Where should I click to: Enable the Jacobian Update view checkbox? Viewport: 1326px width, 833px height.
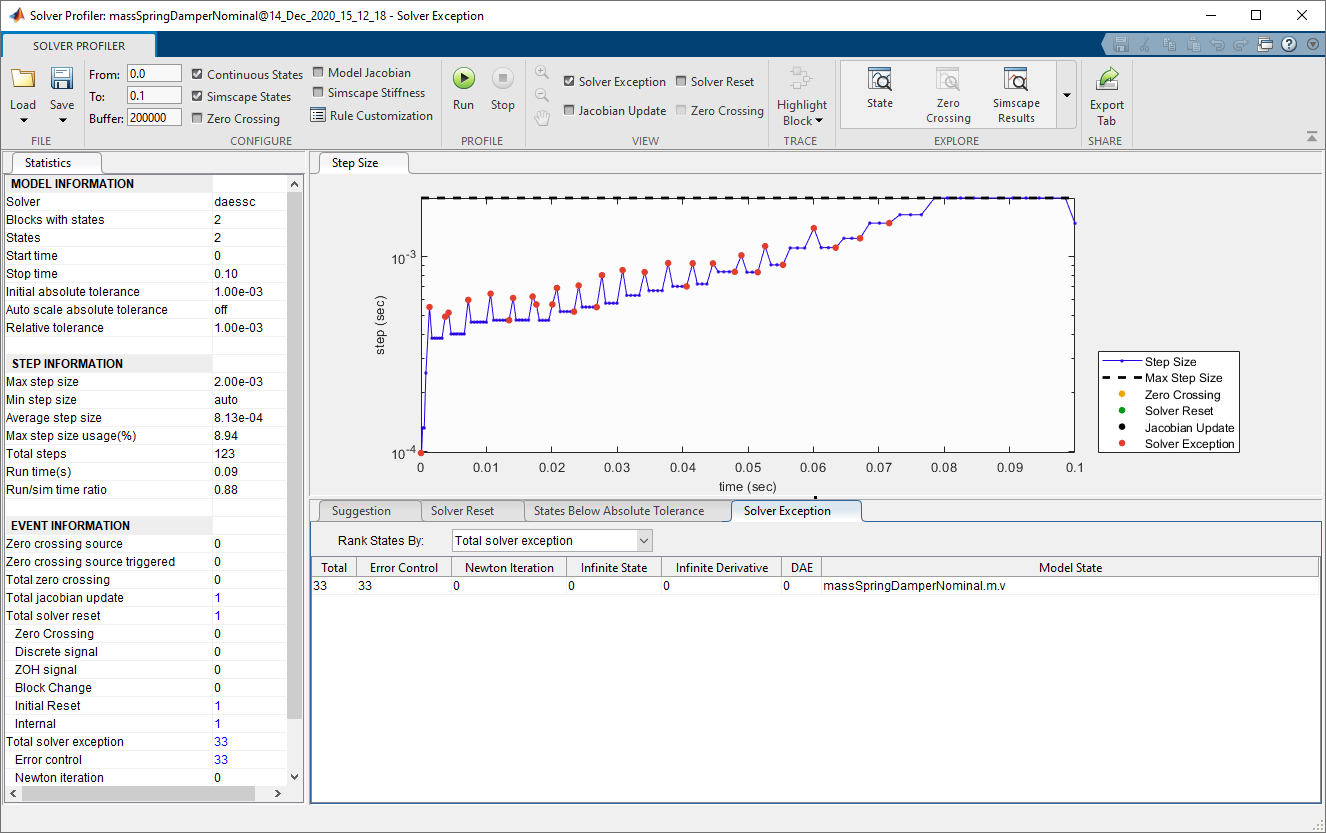[x=569, y=111]
